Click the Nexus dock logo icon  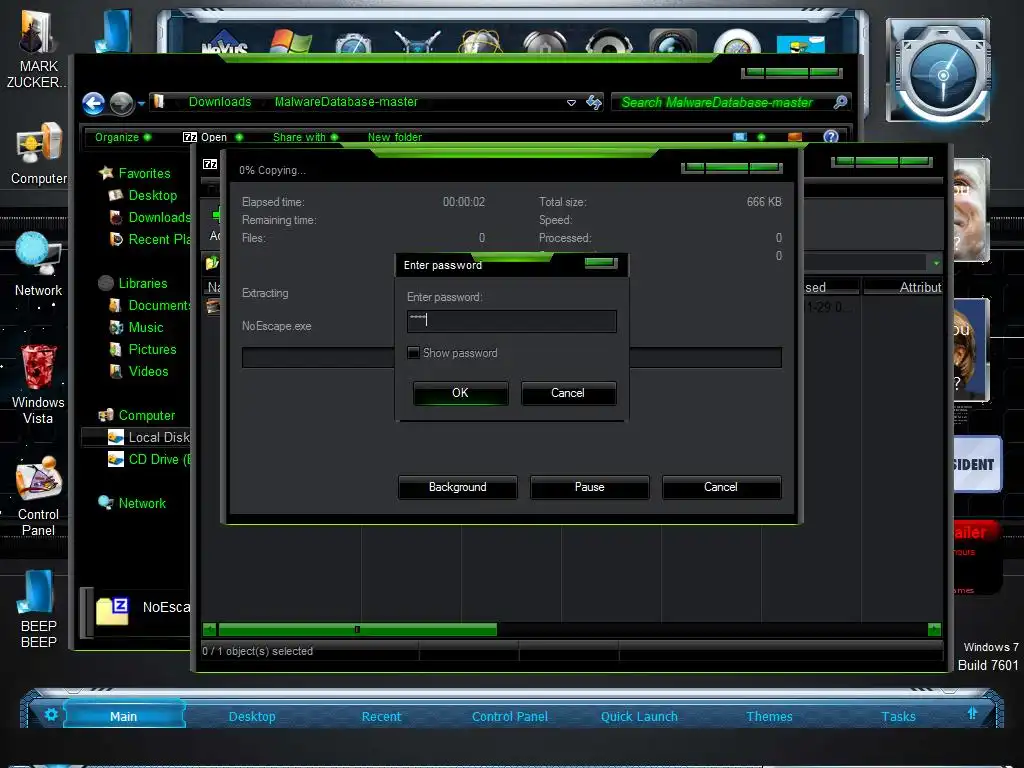pos(225,42)
